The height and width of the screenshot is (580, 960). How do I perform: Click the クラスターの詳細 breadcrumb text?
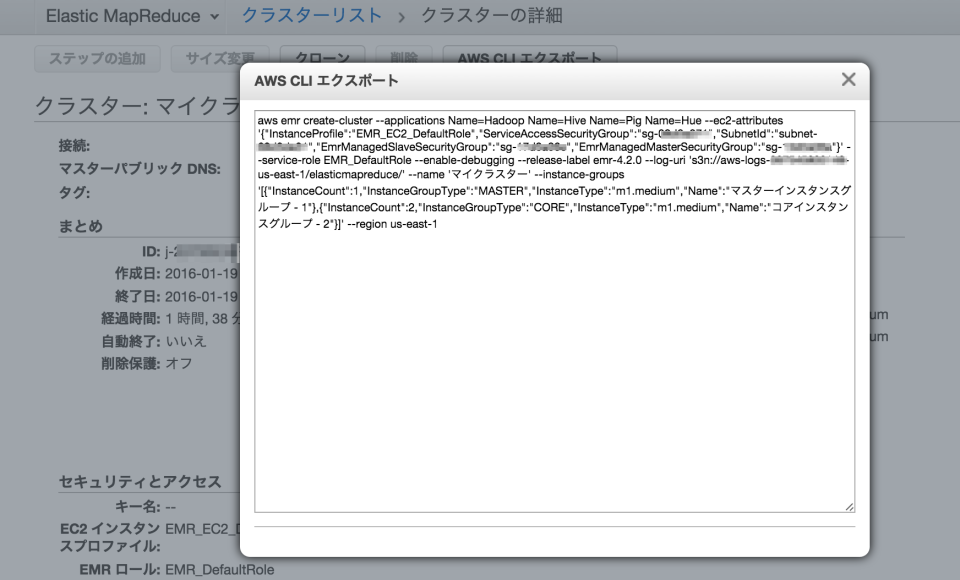point(492,15)
